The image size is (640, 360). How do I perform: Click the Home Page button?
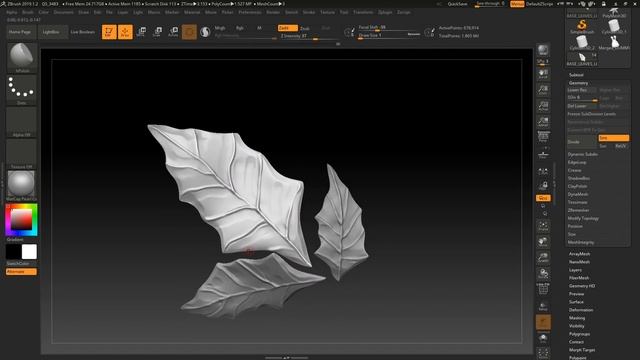[x=20, y=32]
